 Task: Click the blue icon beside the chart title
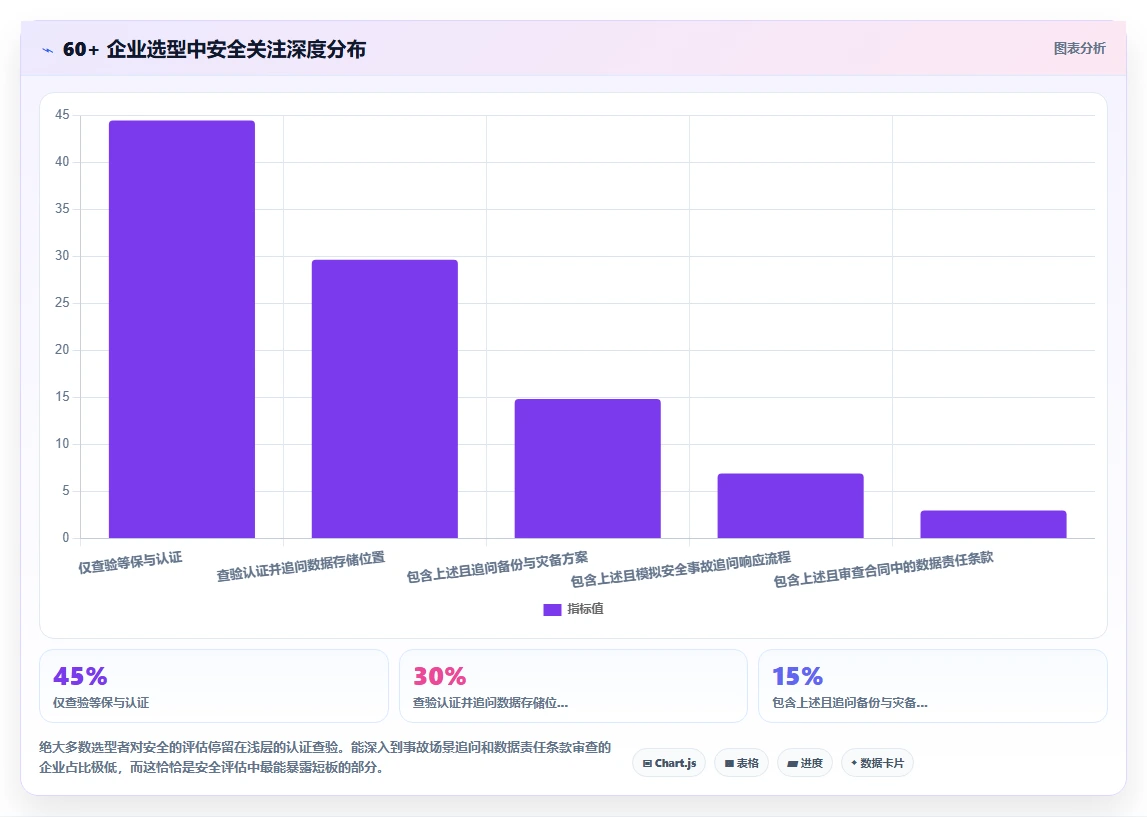(48, 50)
